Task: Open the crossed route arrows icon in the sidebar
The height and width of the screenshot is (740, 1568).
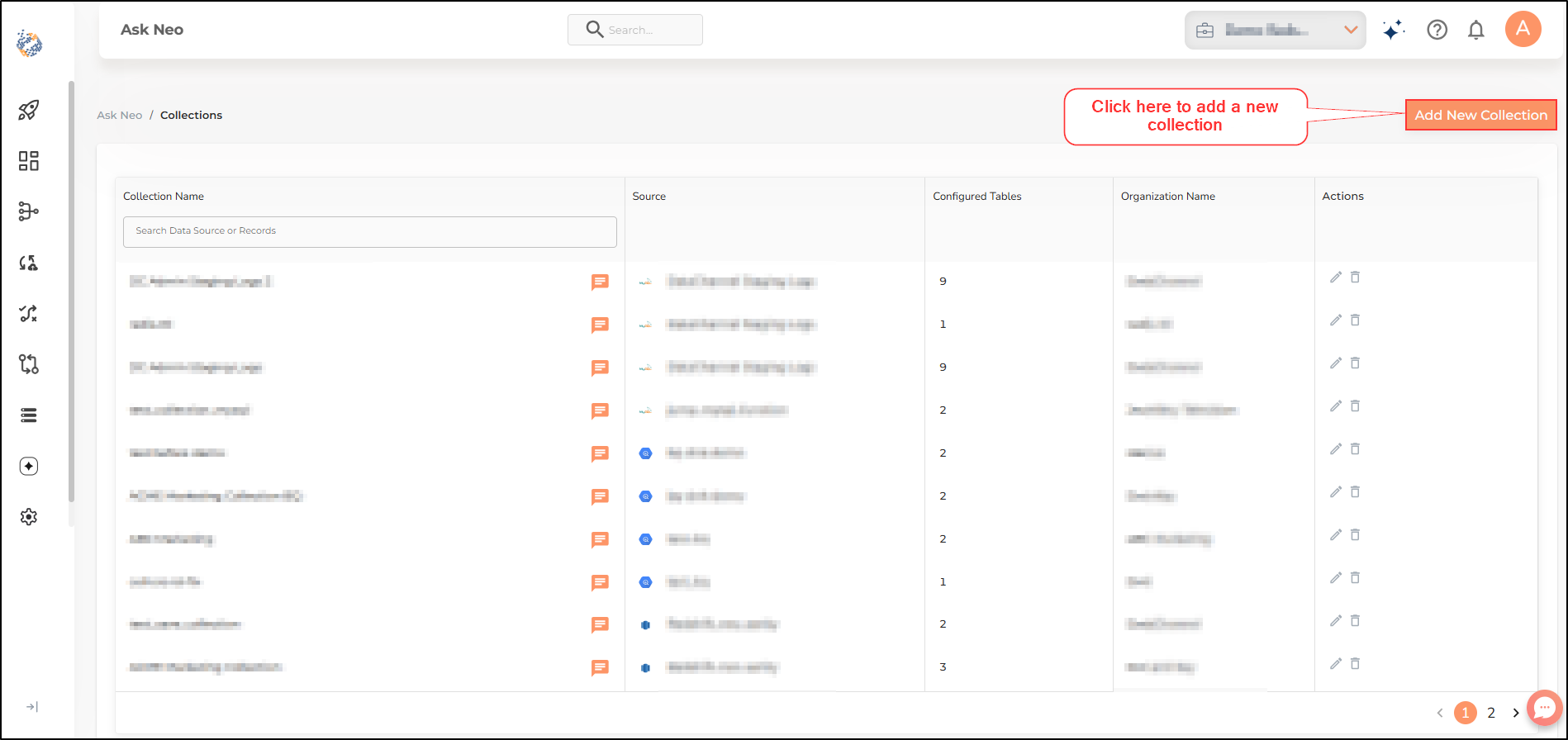Action: (29, 313)
